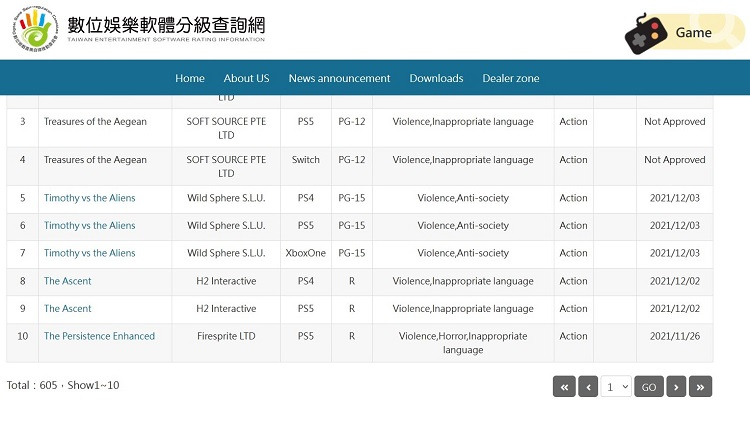This screenshot has height=422, width=750.
Task: Go to next page arrow
Action: tap(676, 387)
